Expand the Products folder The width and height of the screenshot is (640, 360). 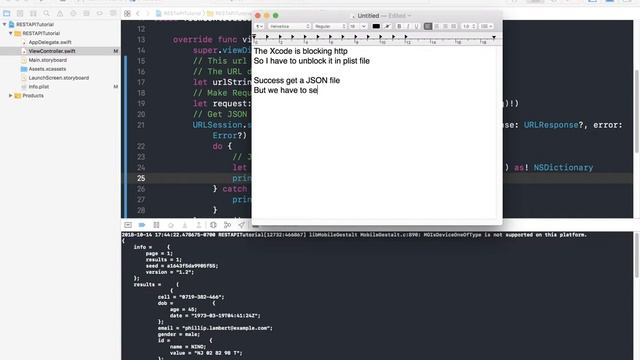[11, 96]
